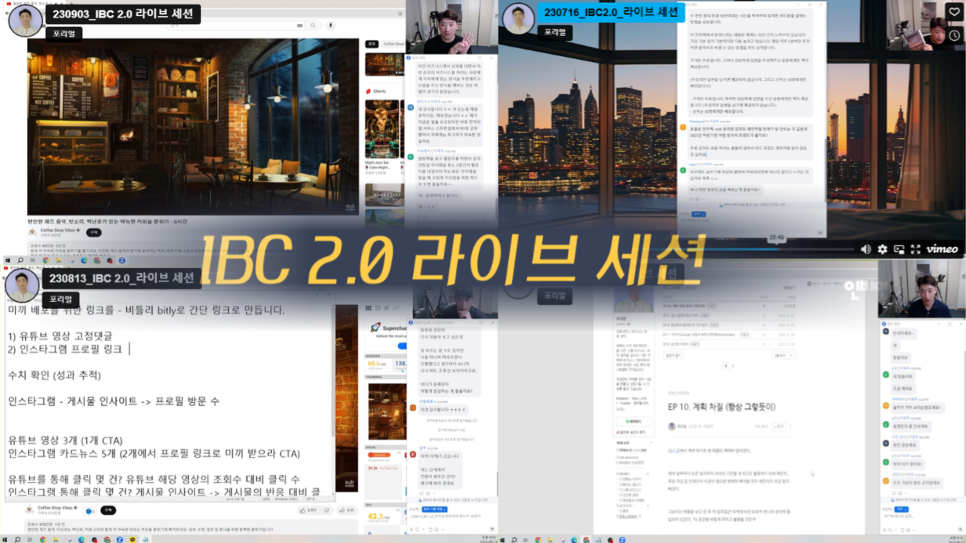Click the search icon on the bottom-left taskbar

[17, 539]
